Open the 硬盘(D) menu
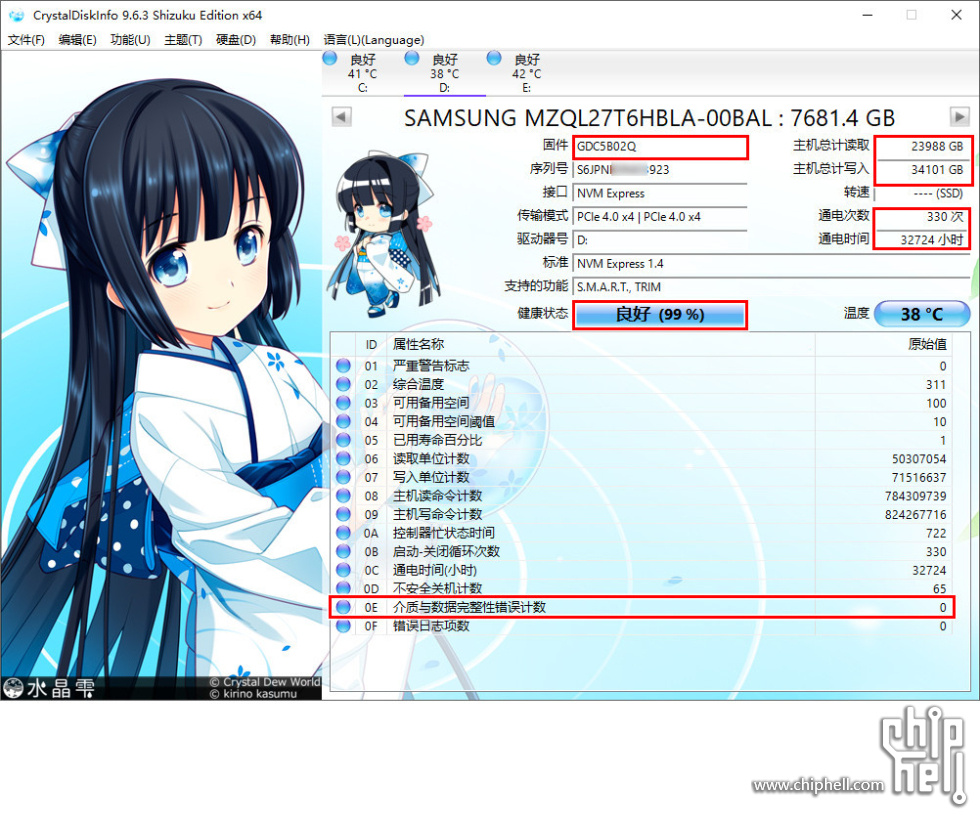Image resolution: width=980 pixels, height=820 pixels. point(236,40)
